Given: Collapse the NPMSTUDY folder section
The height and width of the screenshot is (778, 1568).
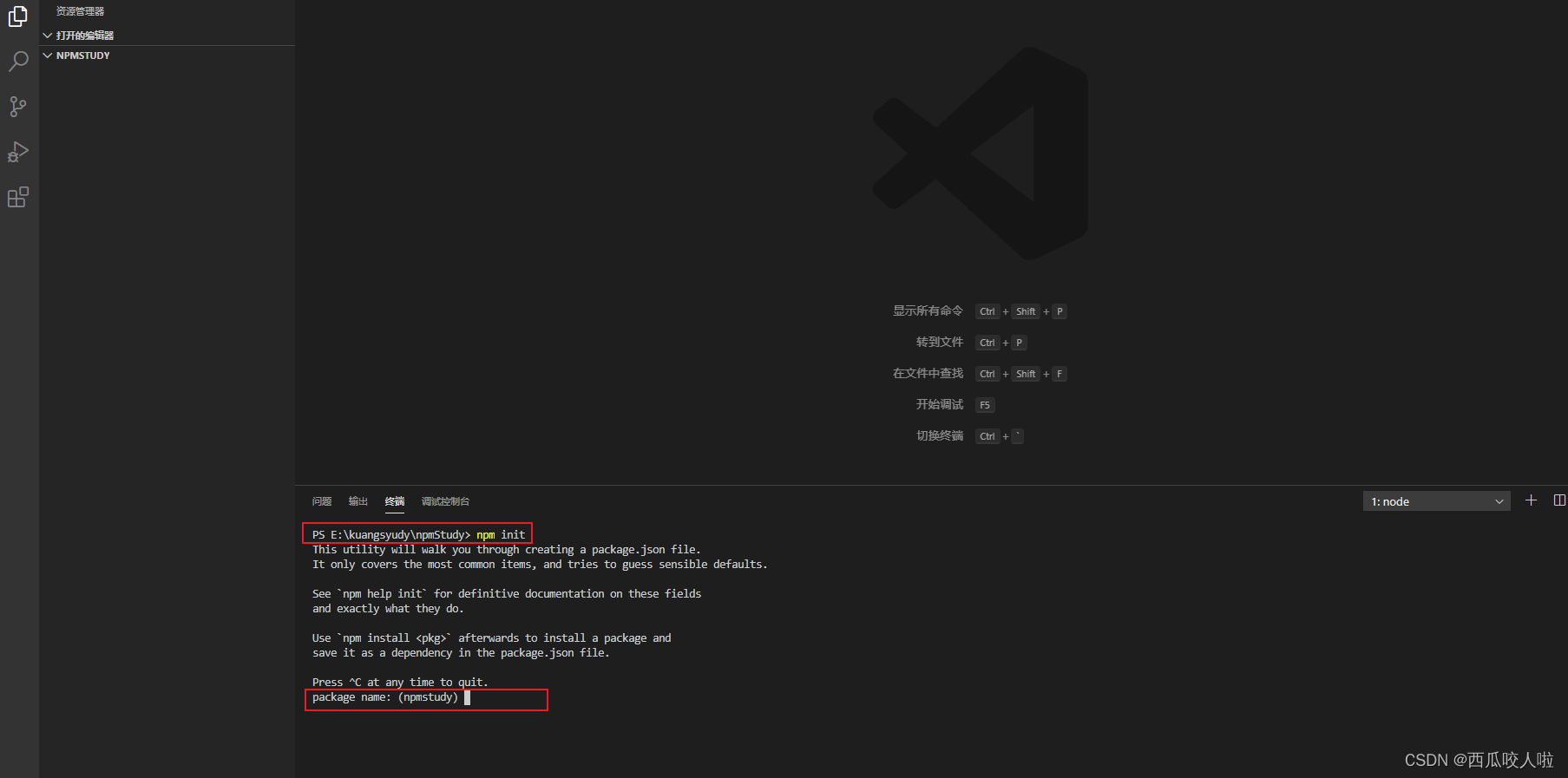Looking at the screenshot, I should pos(167,56).
